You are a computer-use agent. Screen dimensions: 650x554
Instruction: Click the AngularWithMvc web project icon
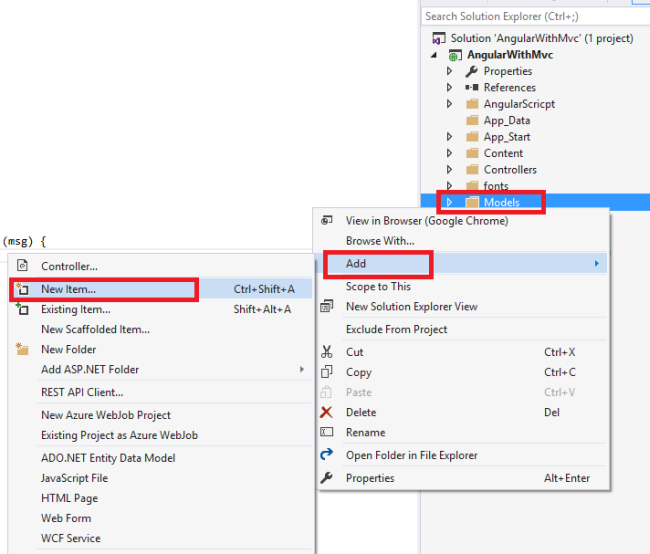pos(455,55)
